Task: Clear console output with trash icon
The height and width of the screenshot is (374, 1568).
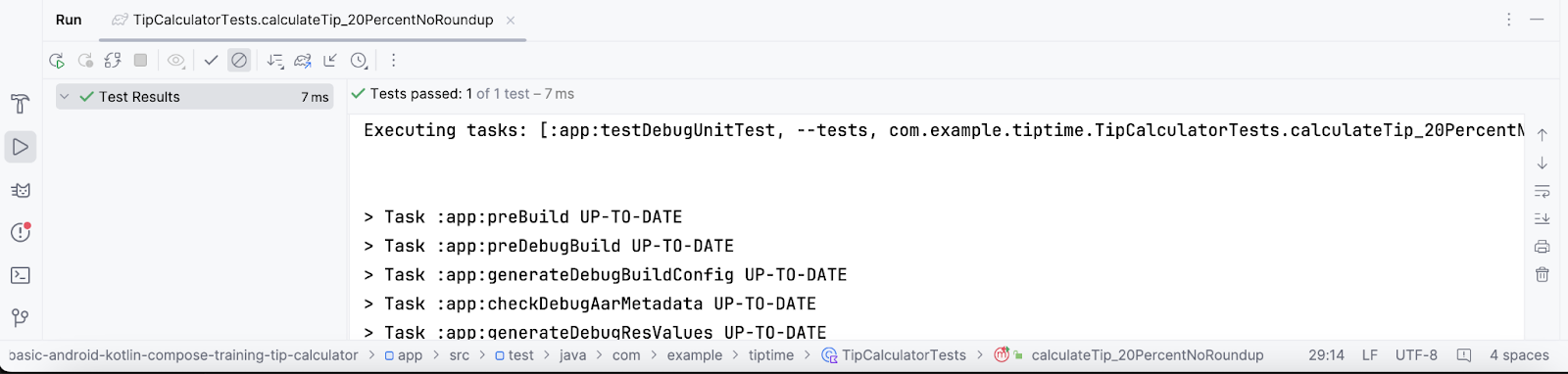Action: pyautogui.click(x=1543, y=274)
